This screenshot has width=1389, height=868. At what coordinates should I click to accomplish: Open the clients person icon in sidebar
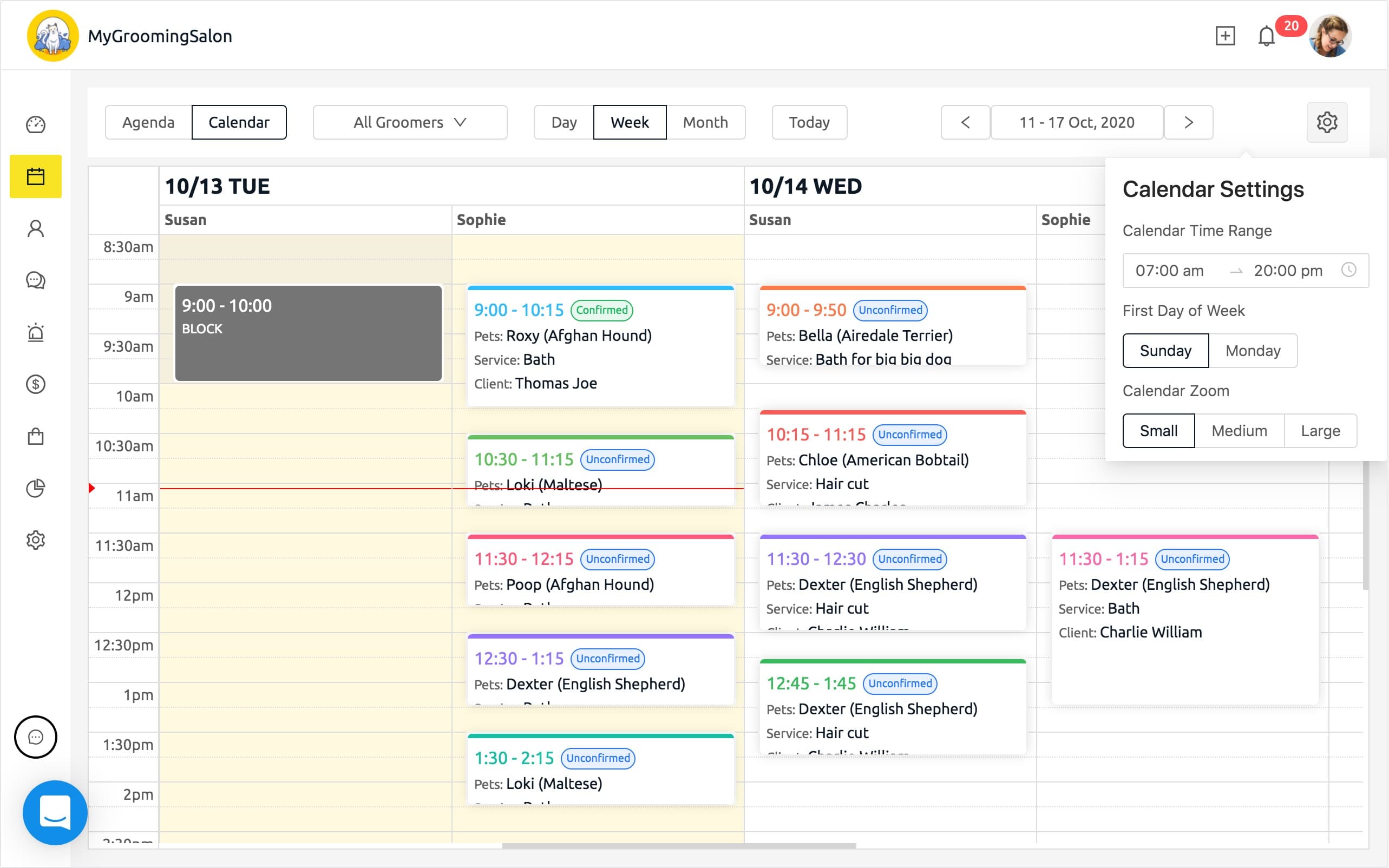(x=36, y=228)
